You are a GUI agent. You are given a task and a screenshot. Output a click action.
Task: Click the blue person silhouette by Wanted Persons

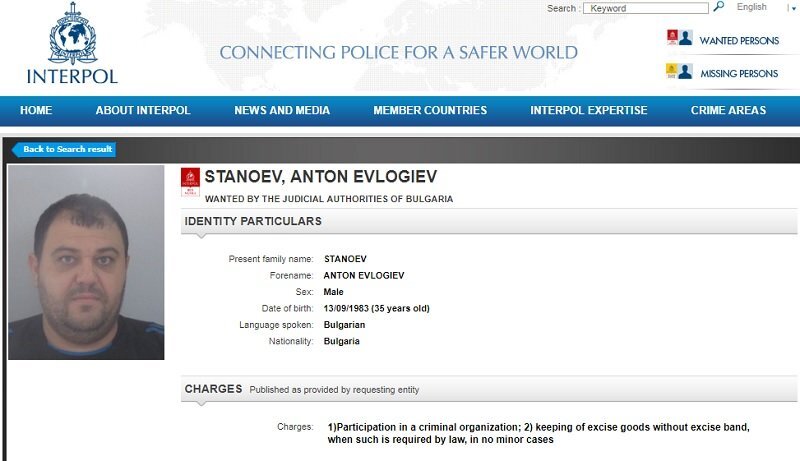tap(686, 38)
